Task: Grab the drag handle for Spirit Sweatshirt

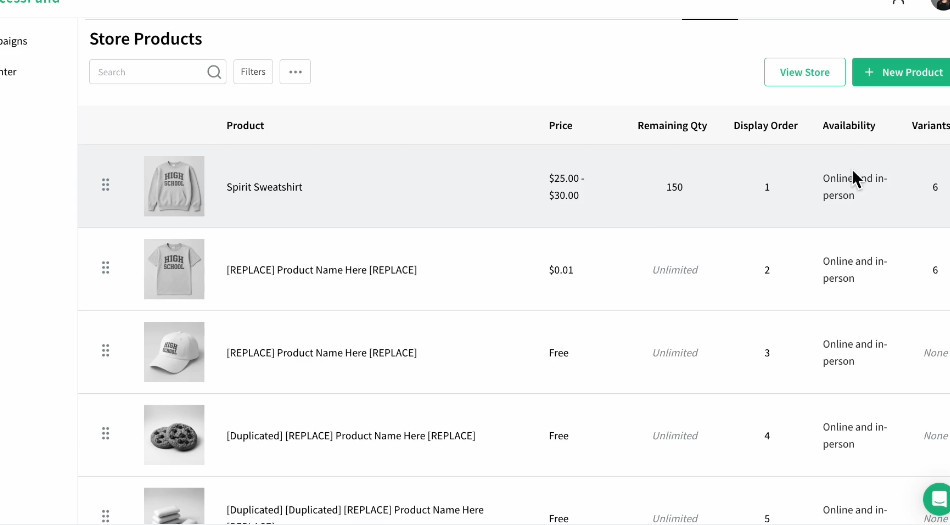Action: (x=105, y=185)
